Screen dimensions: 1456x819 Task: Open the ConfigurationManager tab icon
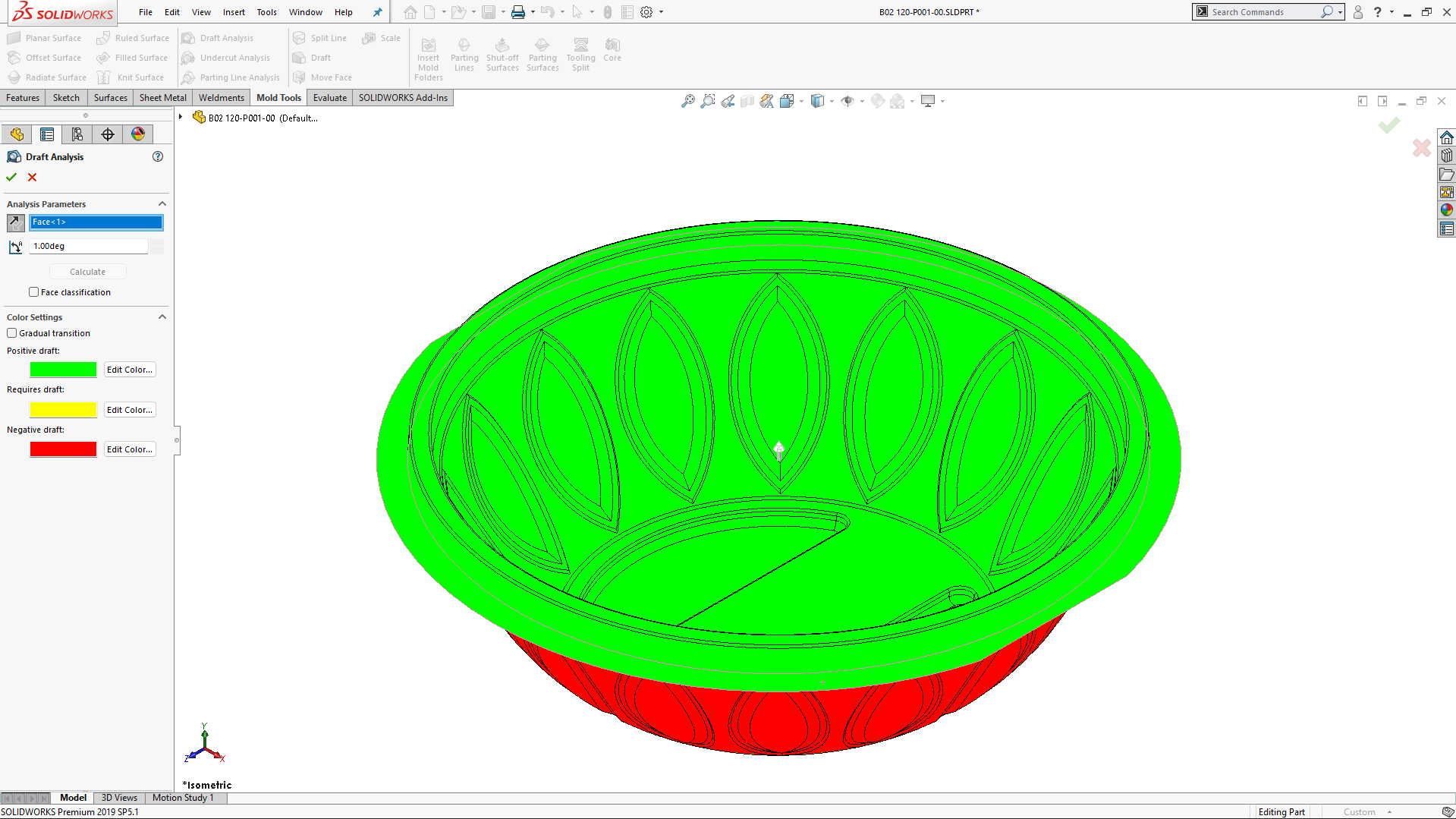click(77, 134)
